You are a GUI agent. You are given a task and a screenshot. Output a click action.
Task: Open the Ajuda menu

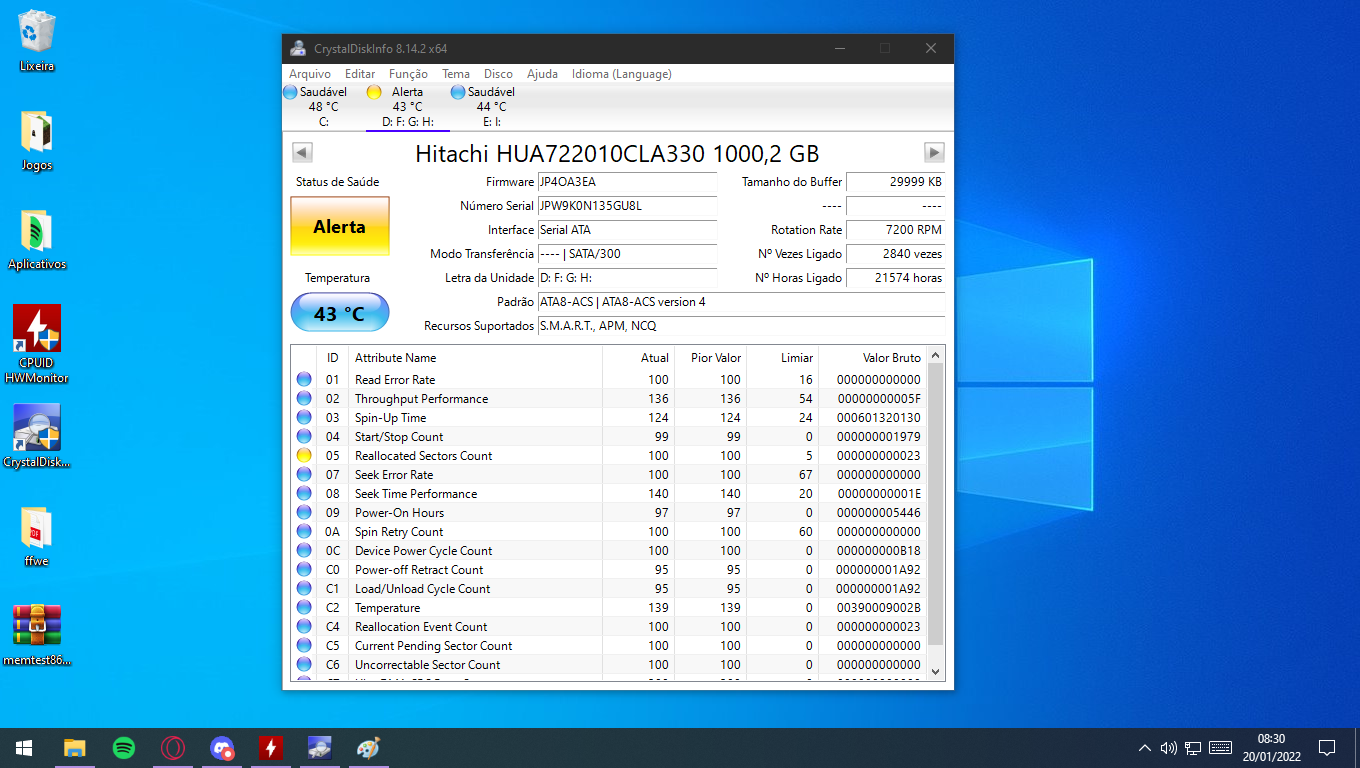point(542,74)
